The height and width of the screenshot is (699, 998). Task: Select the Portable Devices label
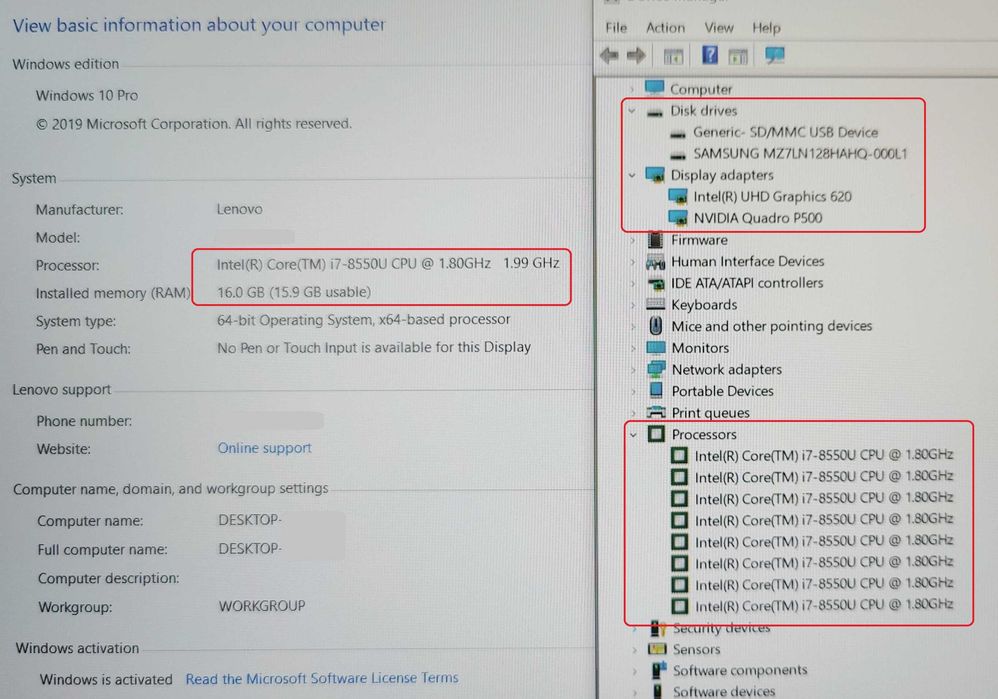[x=722, y=391]
